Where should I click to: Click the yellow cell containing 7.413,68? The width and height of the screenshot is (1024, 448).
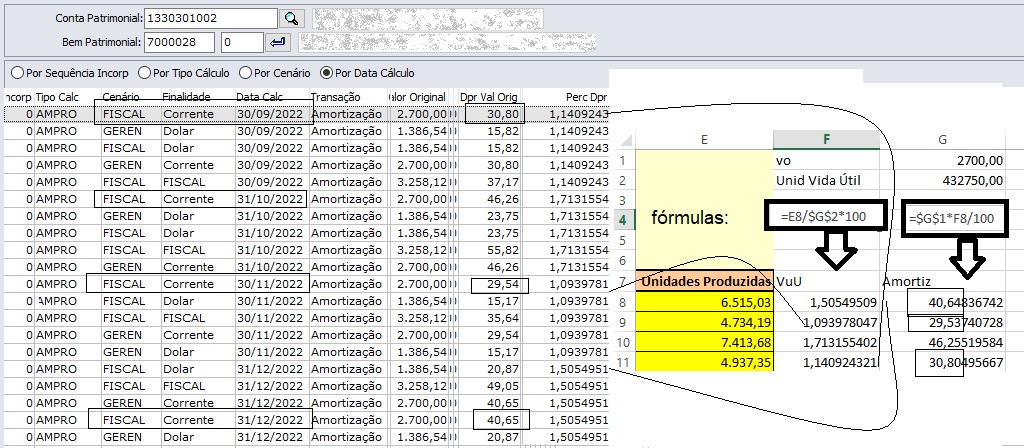(x=704, y=342)
